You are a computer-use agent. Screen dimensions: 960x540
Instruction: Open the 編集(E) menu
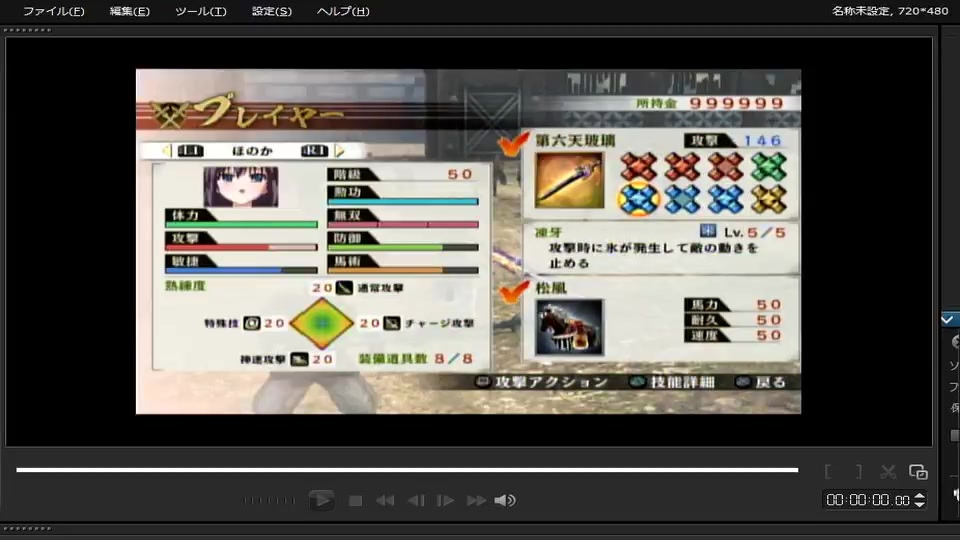129,11
